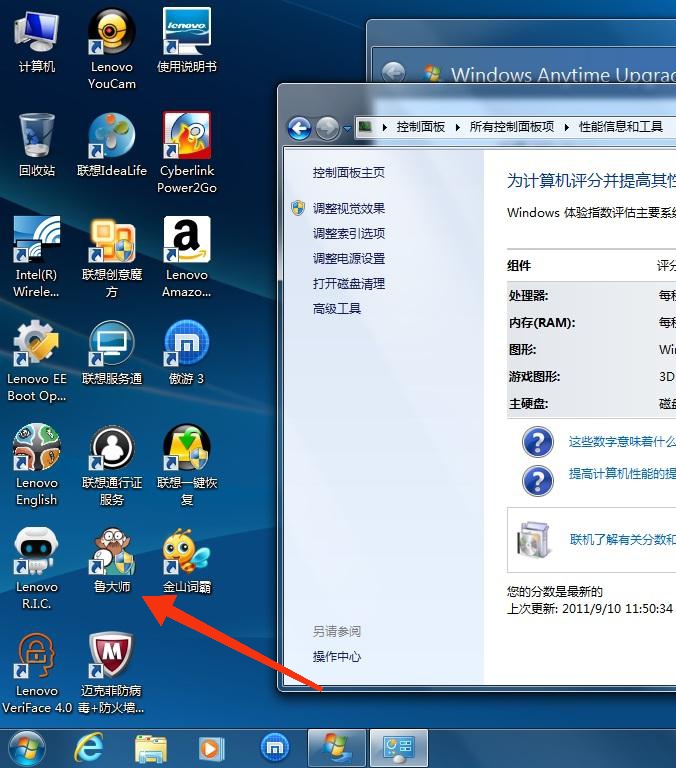Click the 您的分数是最新的 status text
The image size is (676, 768).
pos(555,591)
